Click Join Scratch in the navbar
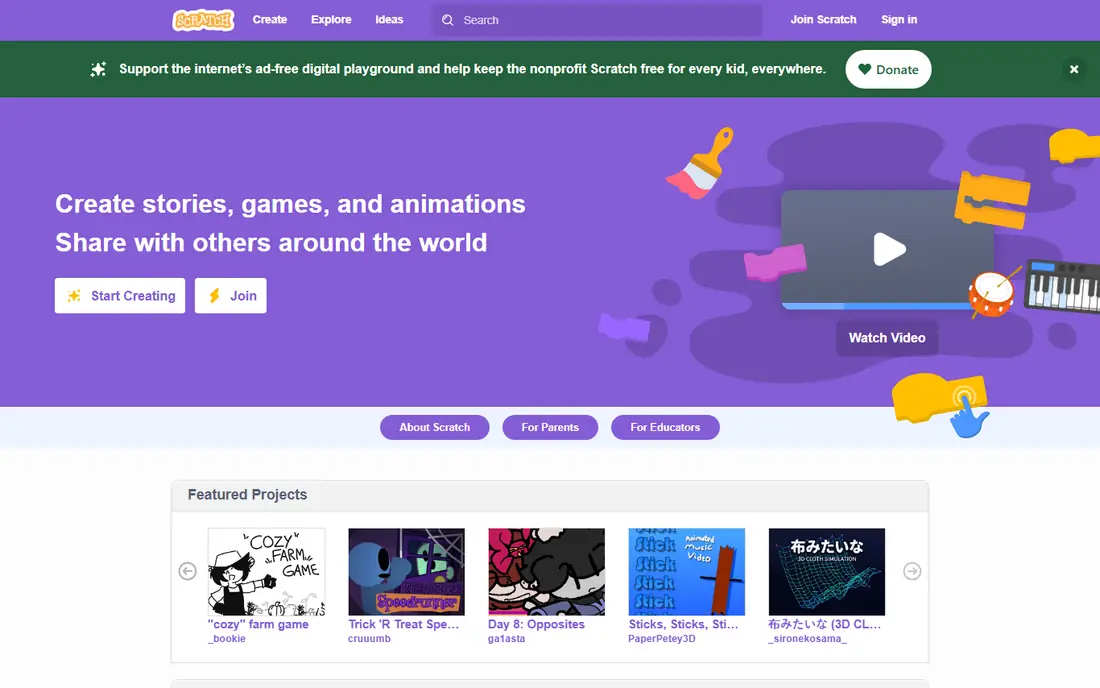The image size is (1100, 688). pos(823,20)
